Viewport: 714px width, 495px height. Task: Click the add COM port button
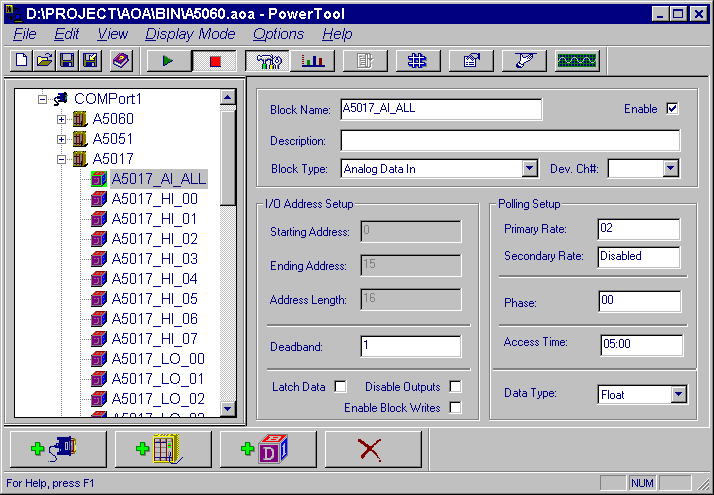coord(58,449)
